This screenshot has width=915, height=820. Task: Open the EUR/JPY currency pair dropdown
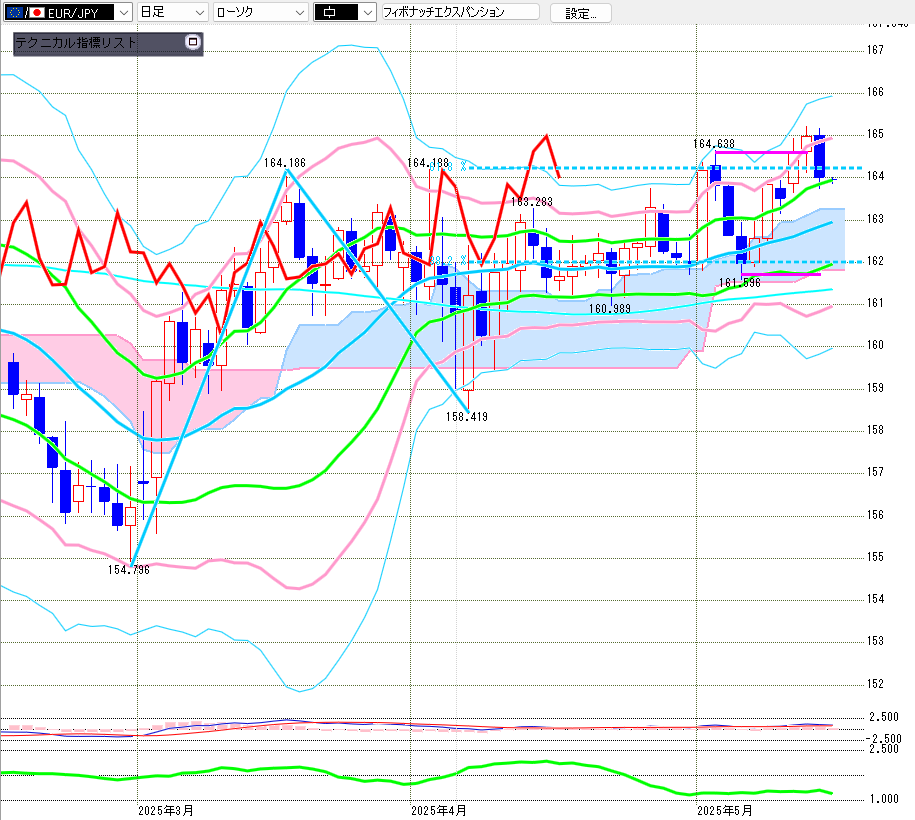coord(68,12)
